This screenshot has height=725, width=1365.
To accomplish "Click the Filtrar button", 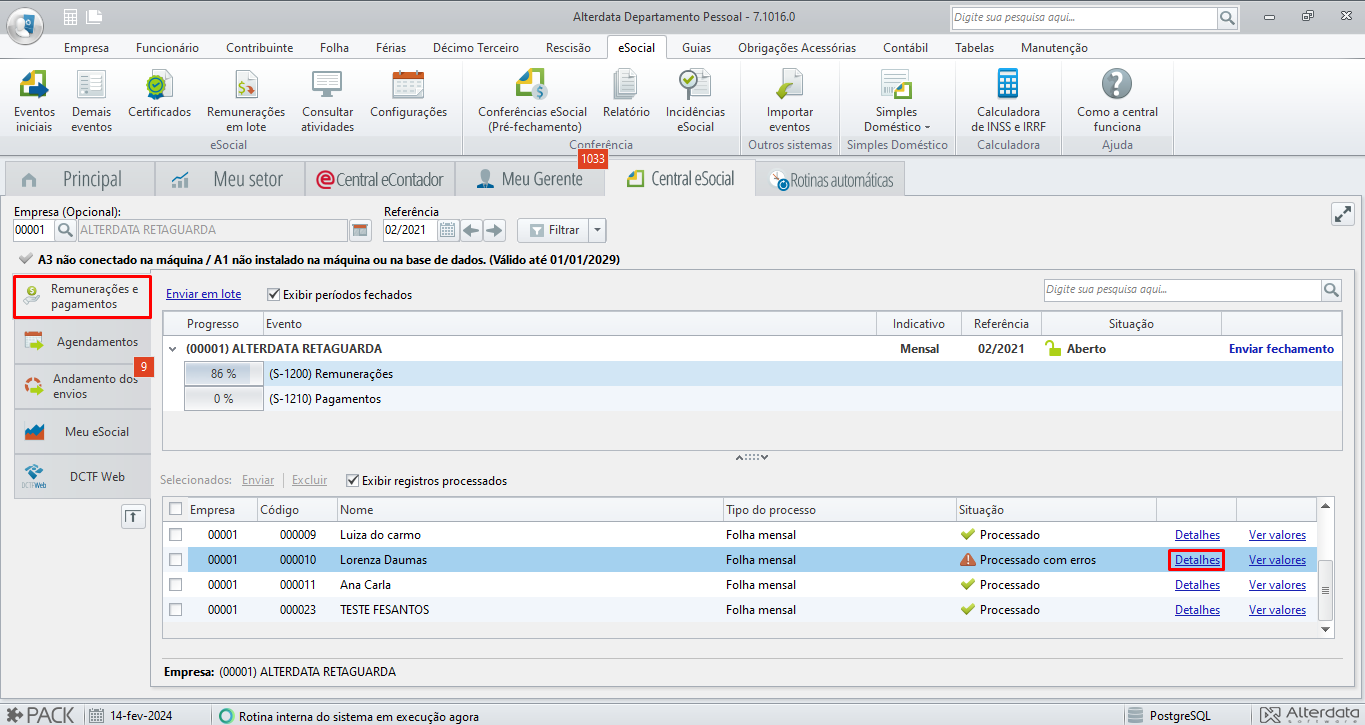I will [x=554, y=231].
